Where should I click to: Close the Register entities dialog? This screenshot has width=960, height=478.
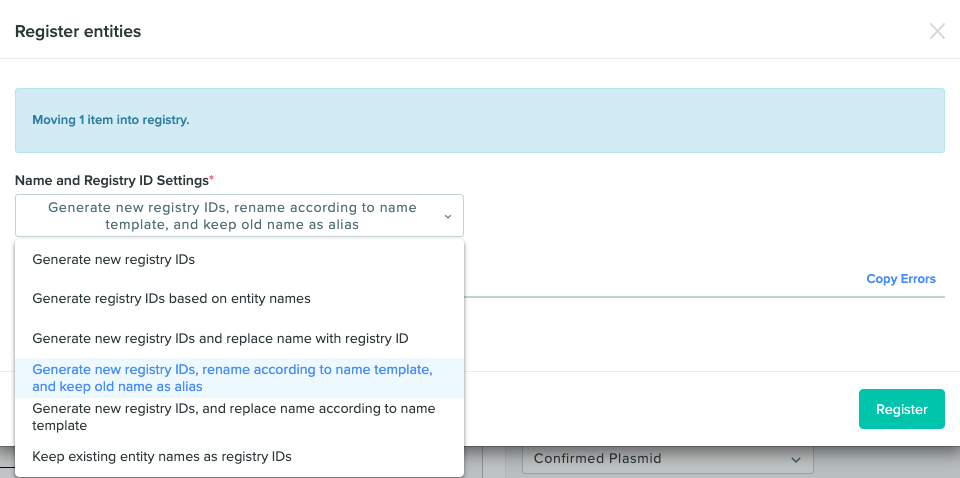937,31
